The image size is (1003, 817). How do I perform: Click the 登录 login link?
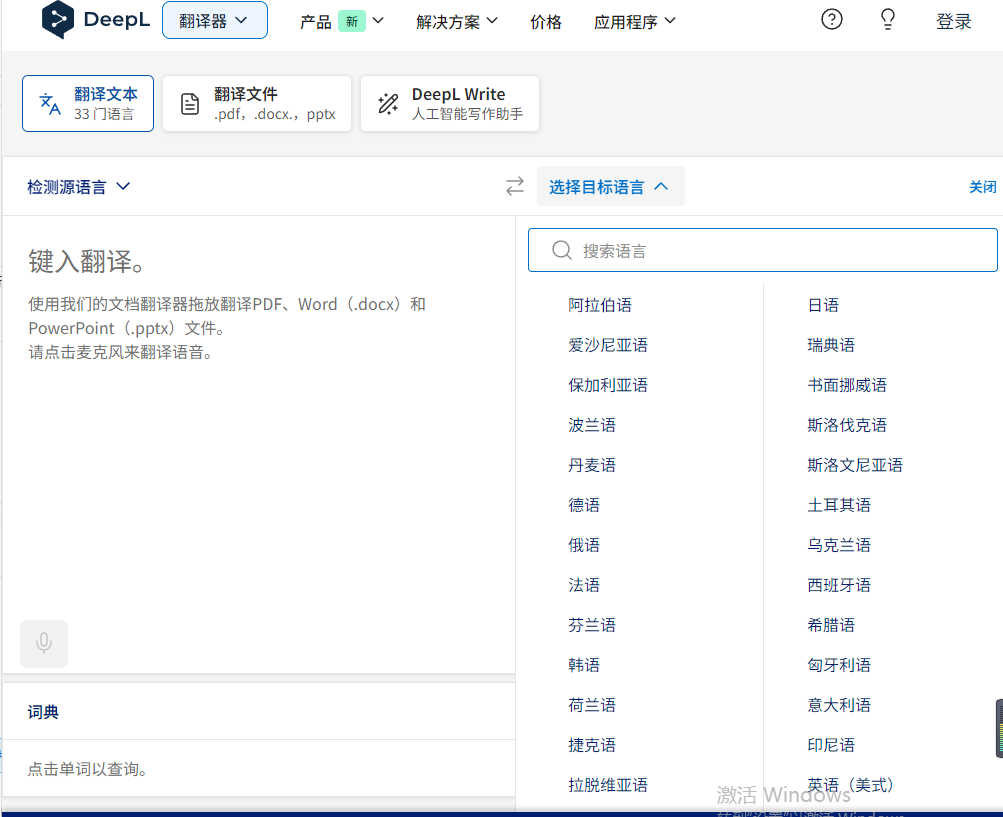[953, 22]
